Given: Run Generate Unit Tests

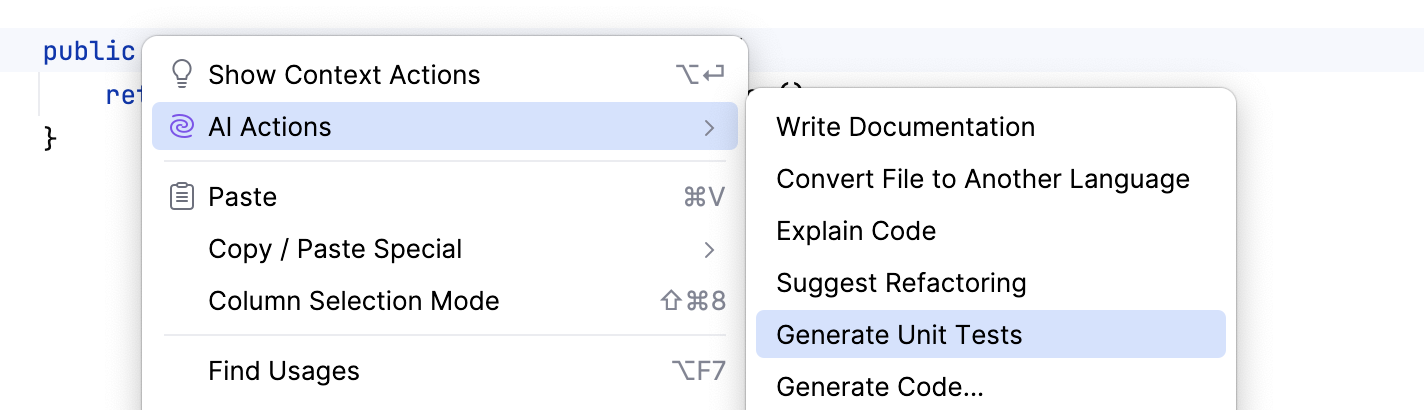Looking at the screenshot, I should [899, 335].
